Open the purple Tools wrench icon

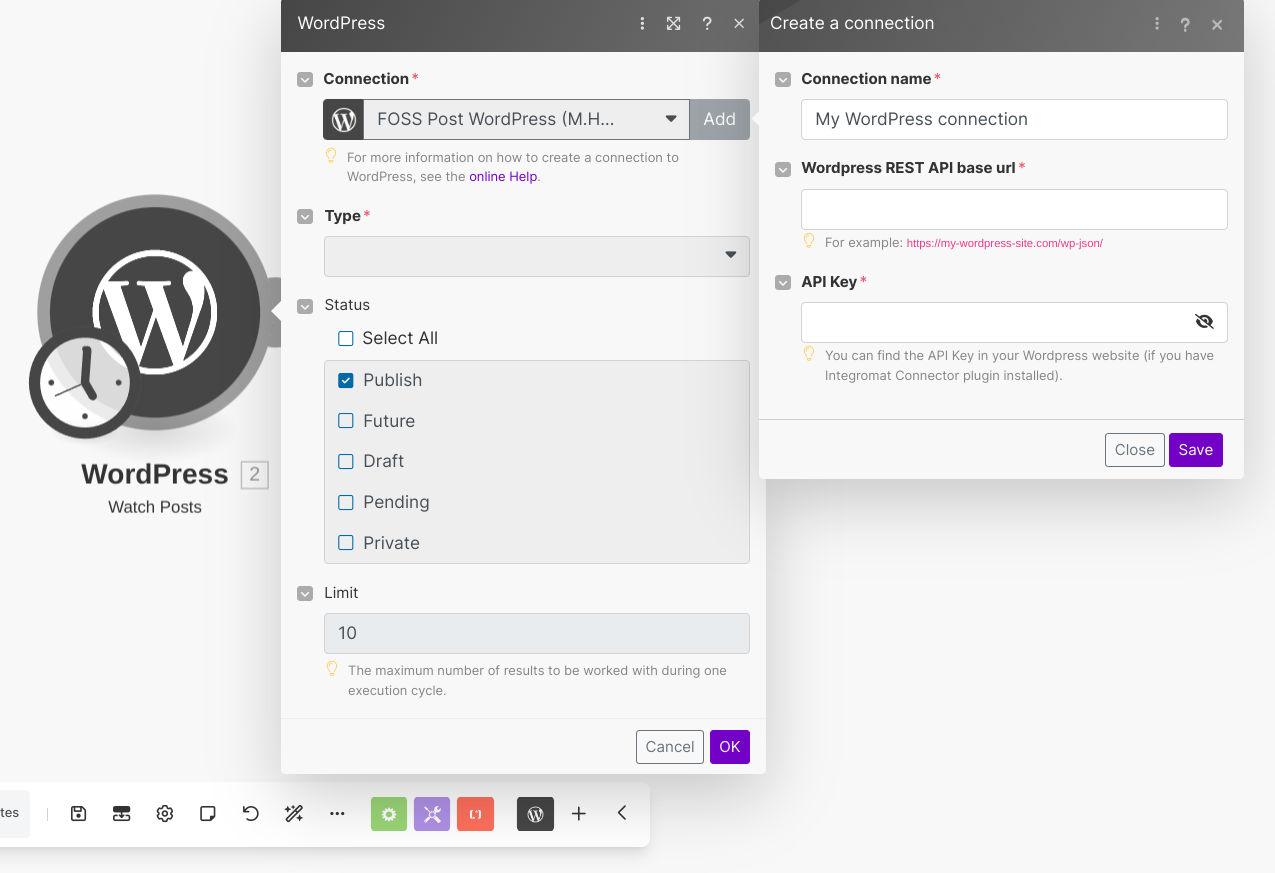click(x=432, y=814)
